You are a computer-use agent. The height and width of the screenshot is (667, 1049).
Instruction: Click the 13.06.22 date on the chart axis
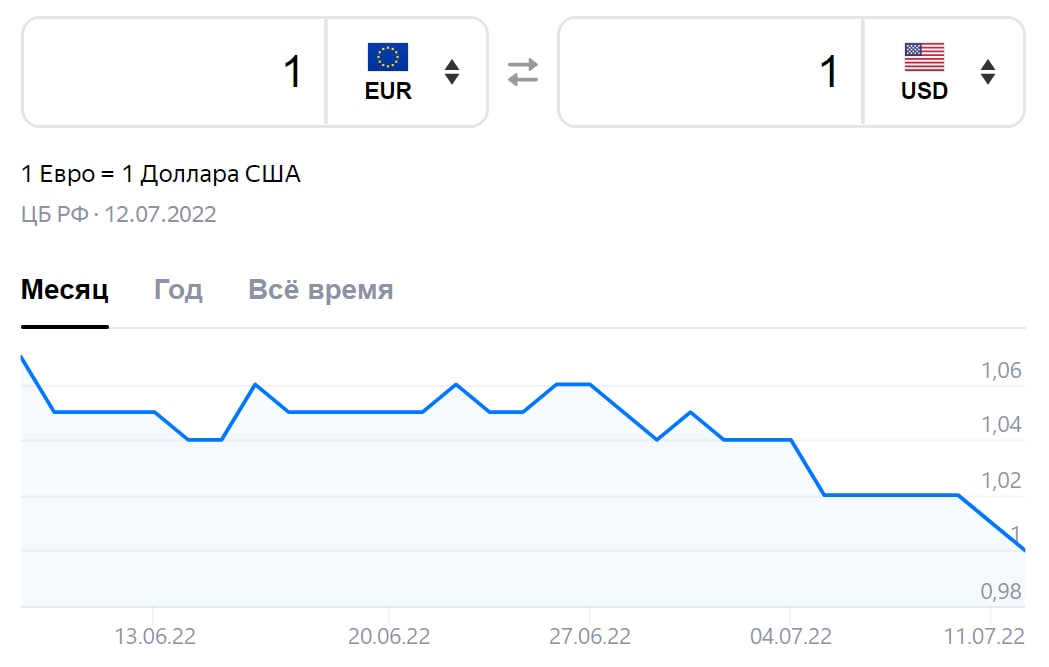tap(155, 637)
